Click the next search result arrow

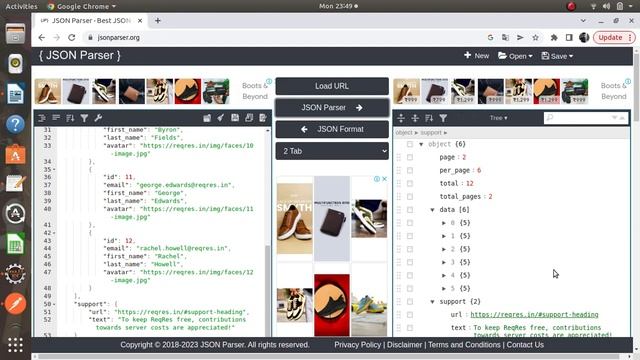pos(614,118)
